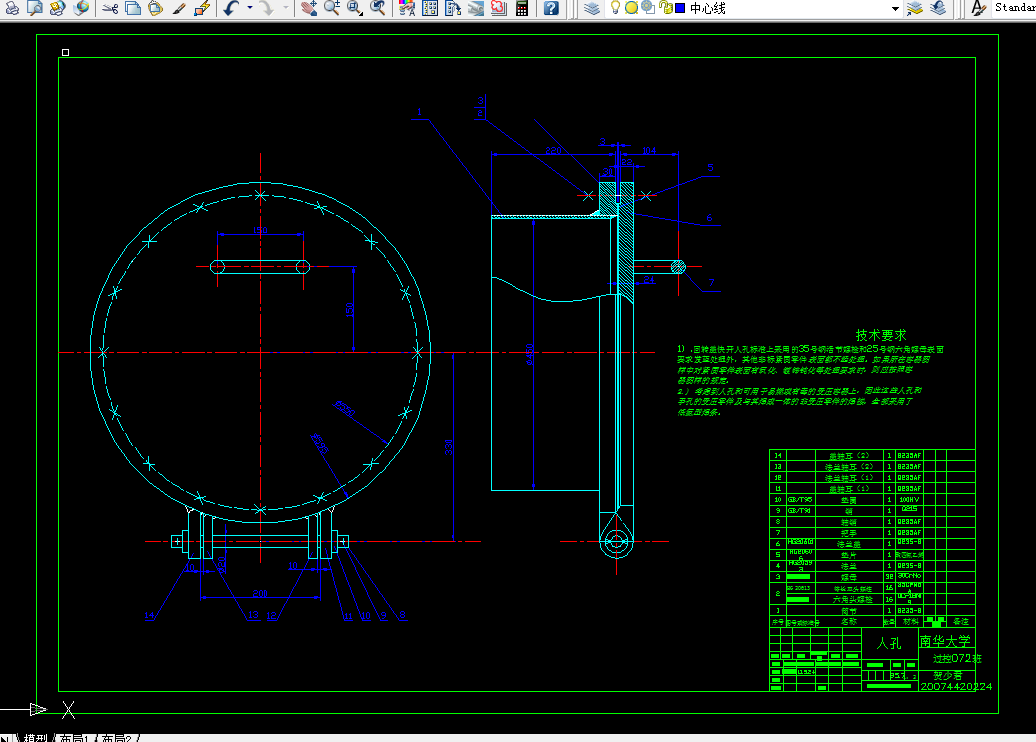Image resolution: width=1036 pixels, height=742 pixels.
Task: Click the 过控072班 text
Action: tap(957, 659)
